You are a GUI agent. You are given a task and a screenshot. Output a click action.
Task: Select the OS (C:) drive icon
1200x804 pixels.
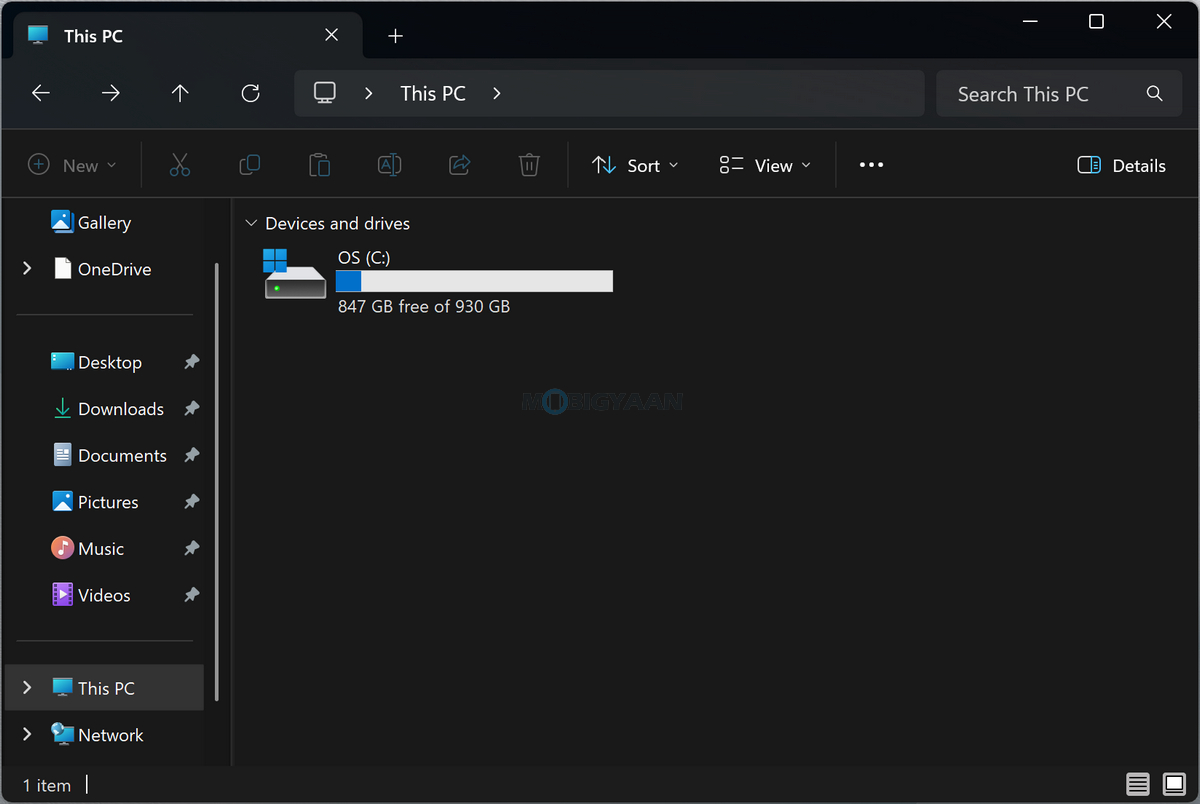(x=295, y=274)
